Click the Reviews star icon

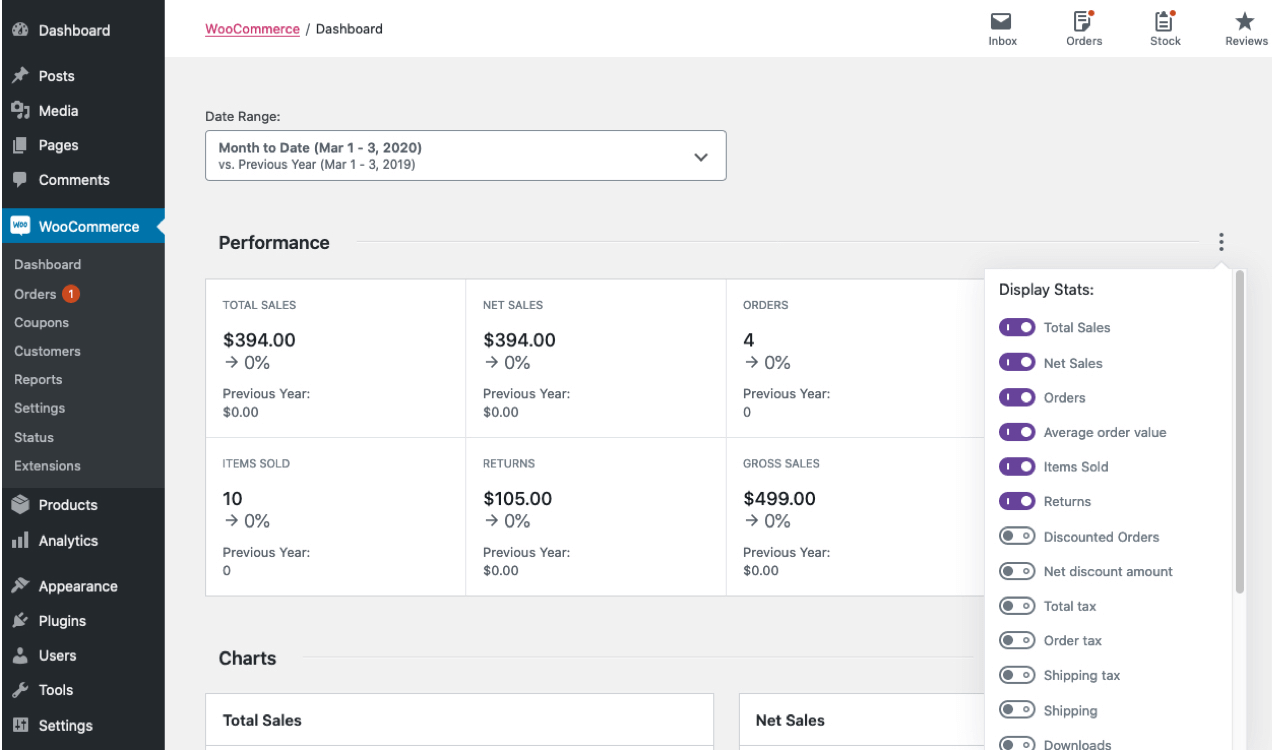pyautogui.click(x=1244, y=20)
